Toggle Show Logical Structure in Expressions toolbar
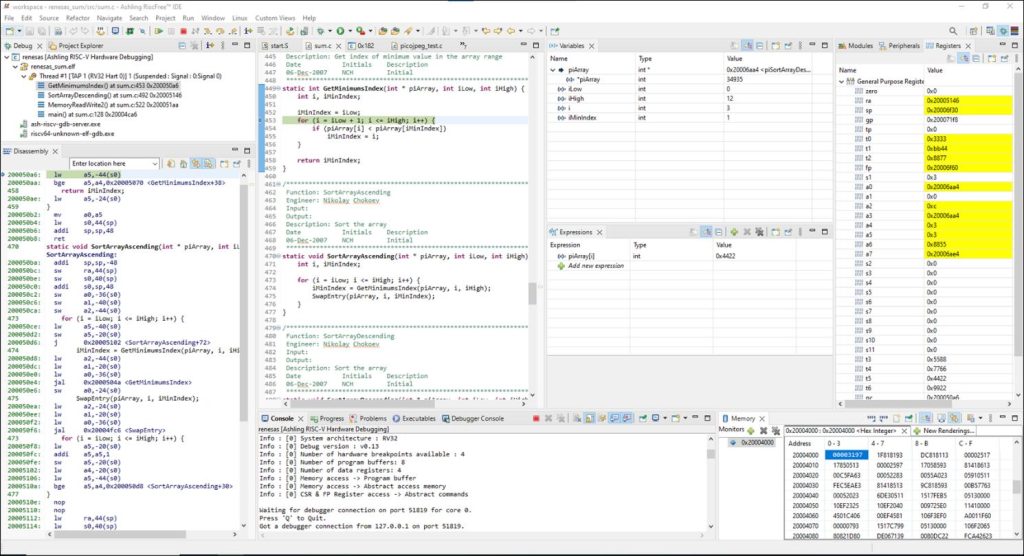This screenshot has width=1024, height=556. point(709,232)
